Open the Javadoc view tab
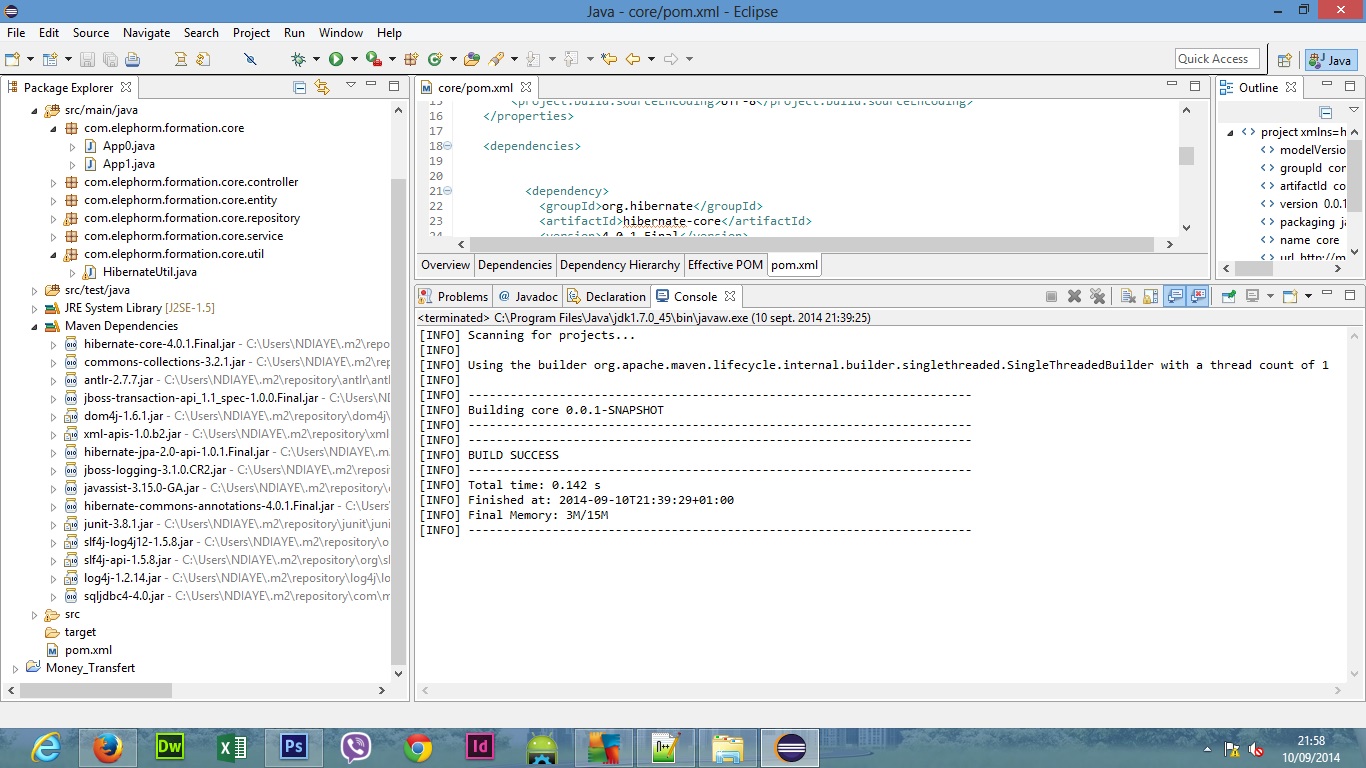1366x768 pixels. [x=528, y=296]
